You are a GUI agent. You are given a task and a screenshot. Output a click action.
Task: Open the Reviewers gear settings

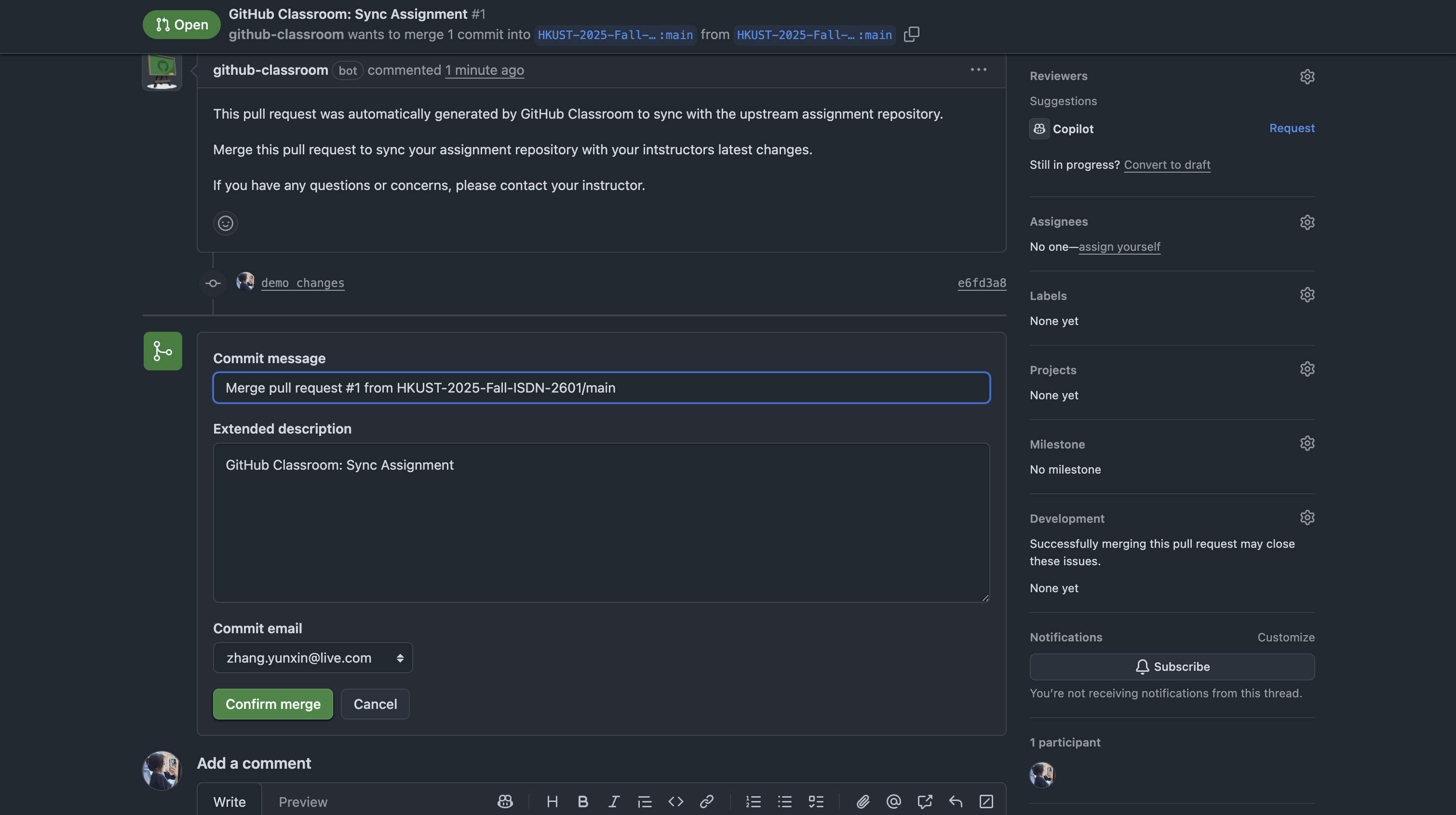point(1307,76)
